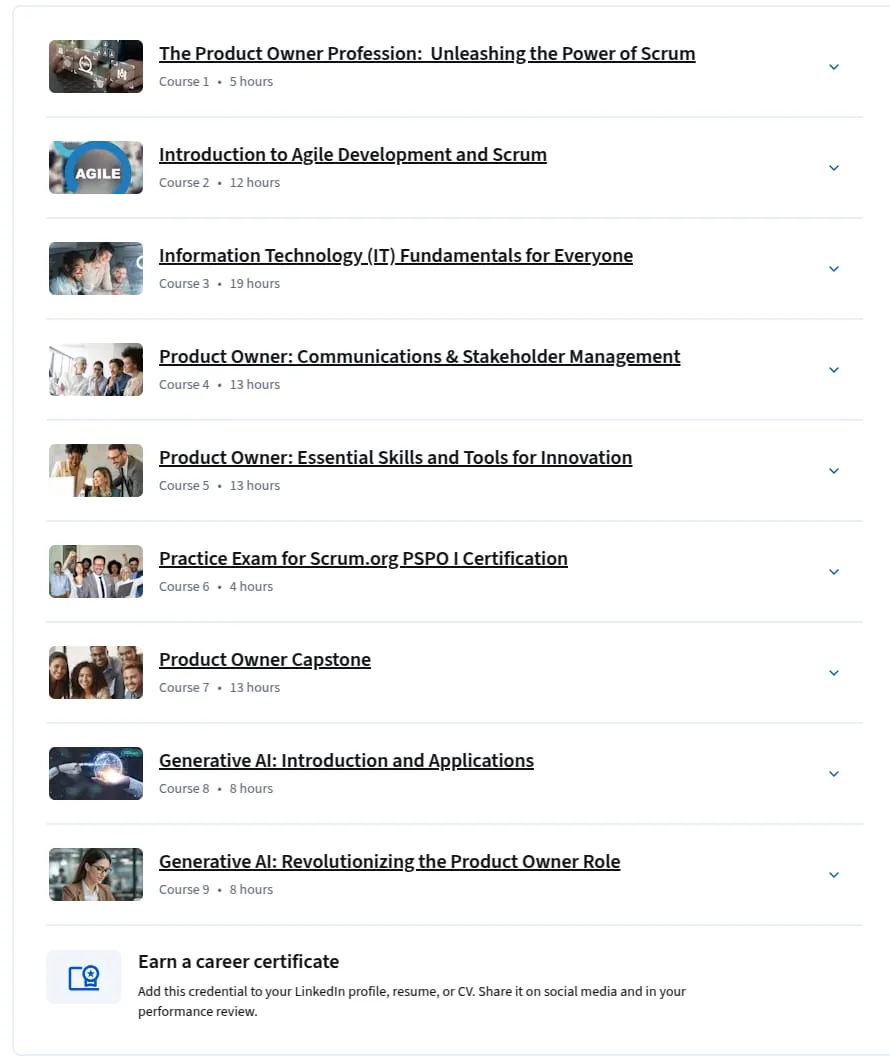Click the career certificate badge icon
Screen dimensions: 890x1056
coord(84,977)
